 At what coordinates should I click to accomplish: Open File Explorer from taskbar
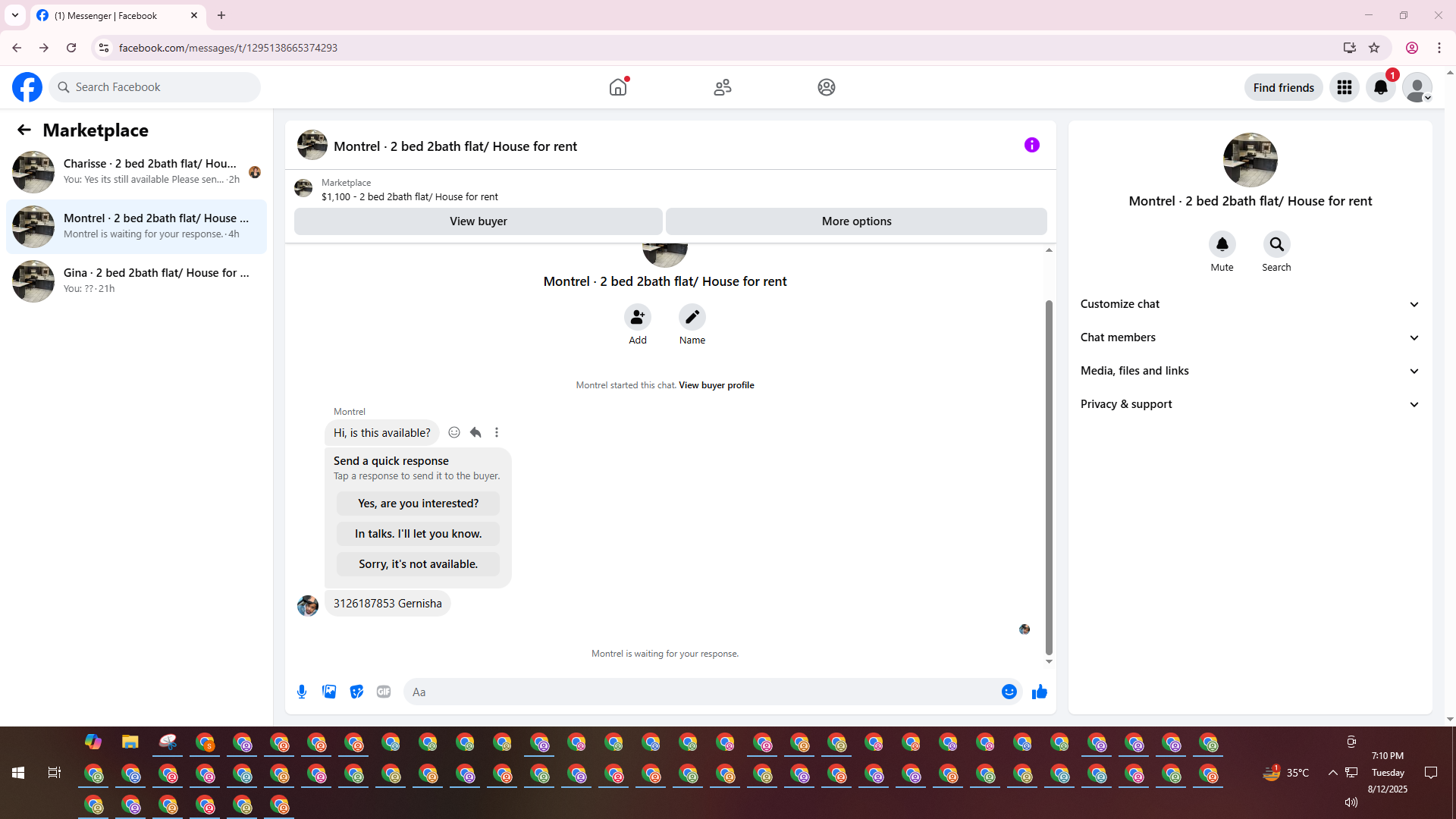coord(130,742)
